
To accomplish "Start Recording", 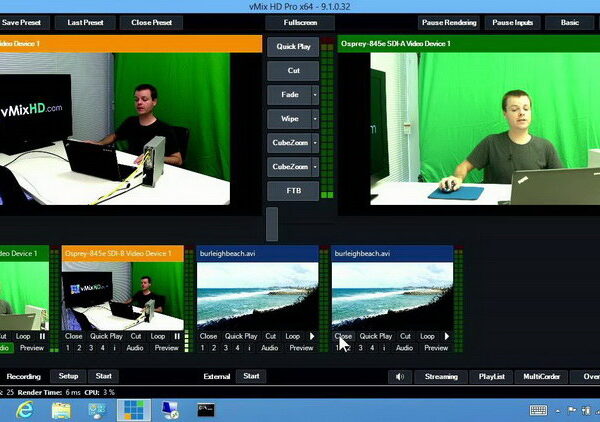I will click(104, 376).
